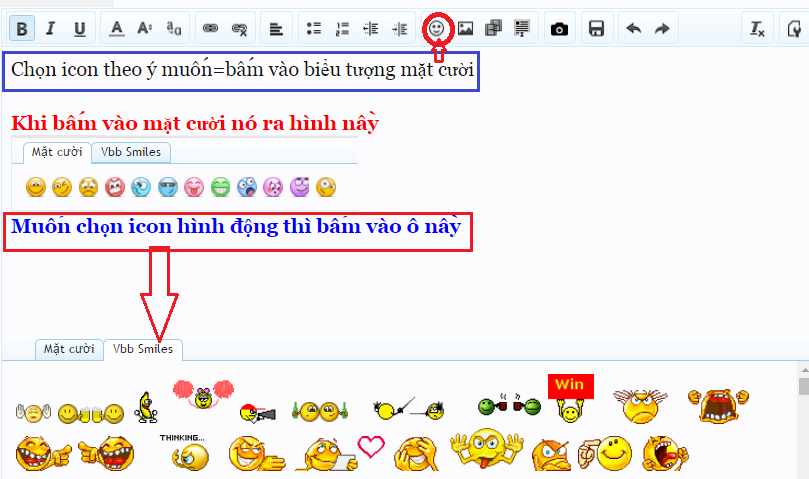Insert the red heart smiley

coord(372,447)
